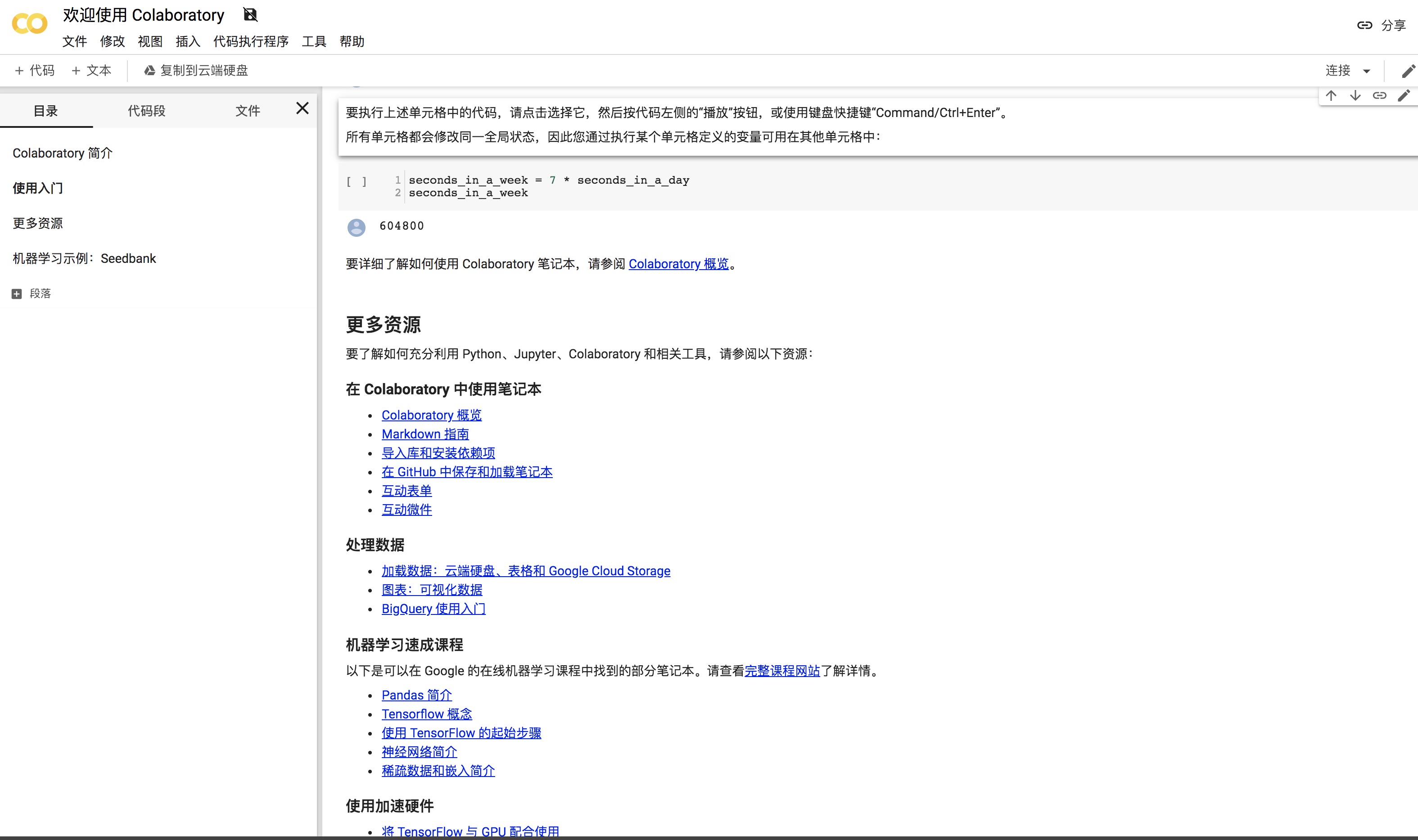Select 更多资源 in the table of contents
The height and width of the screenshot is (840, 1418).
coord(38,224)
